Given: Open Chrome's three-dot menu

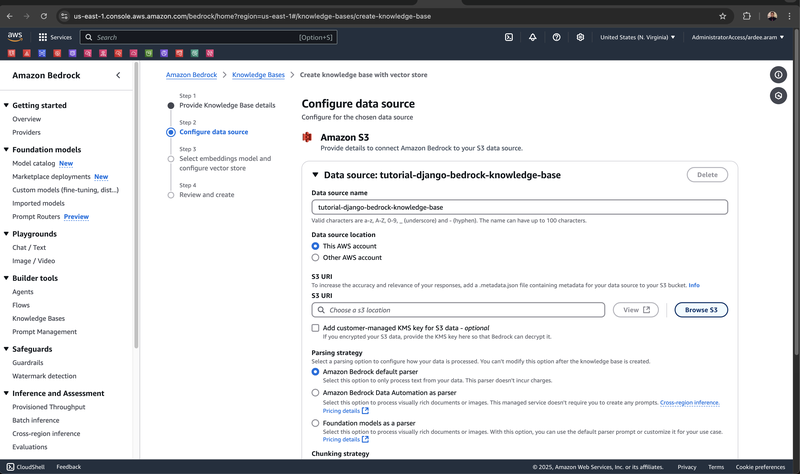Looking at the screenshot, I should 790,16.
